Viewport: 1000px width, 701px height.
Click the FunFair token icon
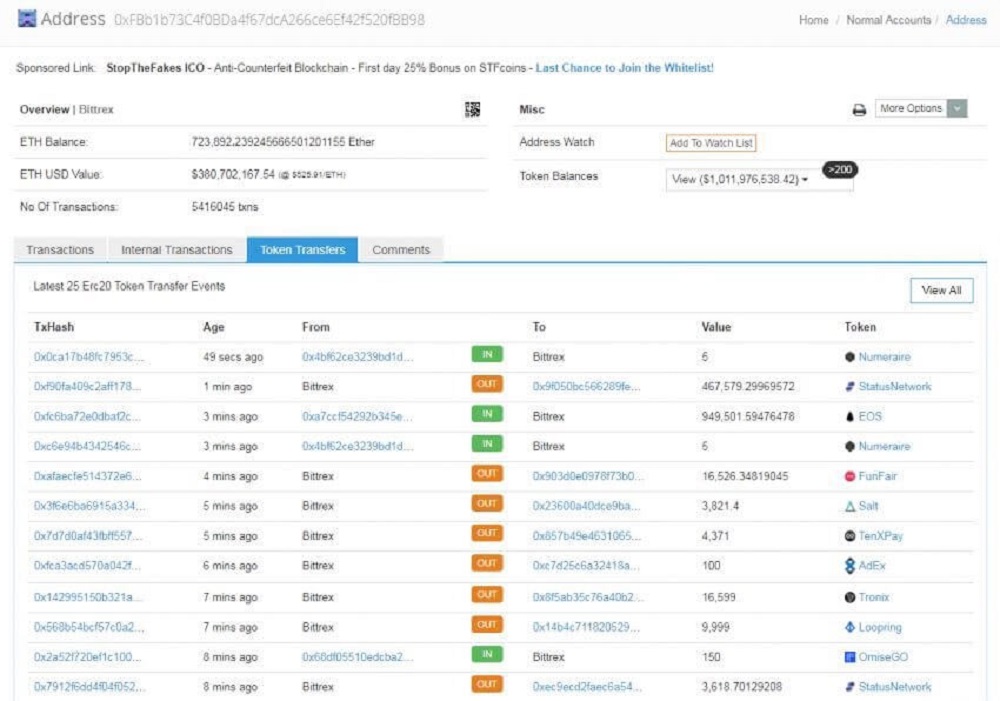pyautogui.click(x=849, y=476)
